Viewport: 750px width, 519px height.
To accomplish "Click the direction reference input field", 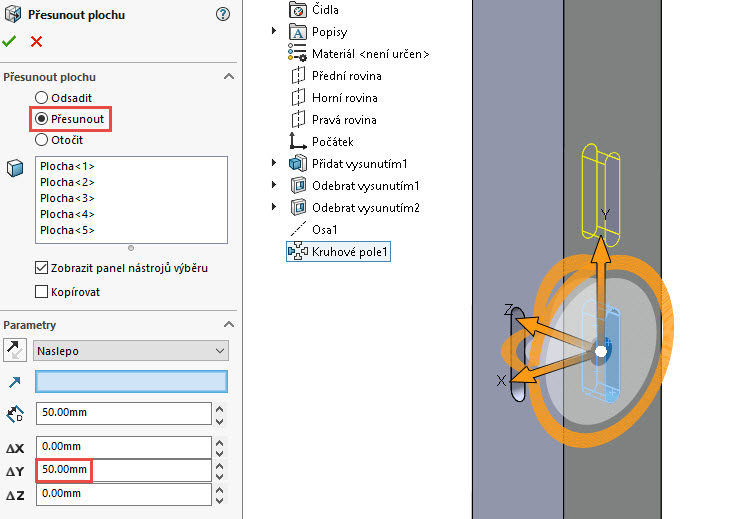I will coord(131,382).
